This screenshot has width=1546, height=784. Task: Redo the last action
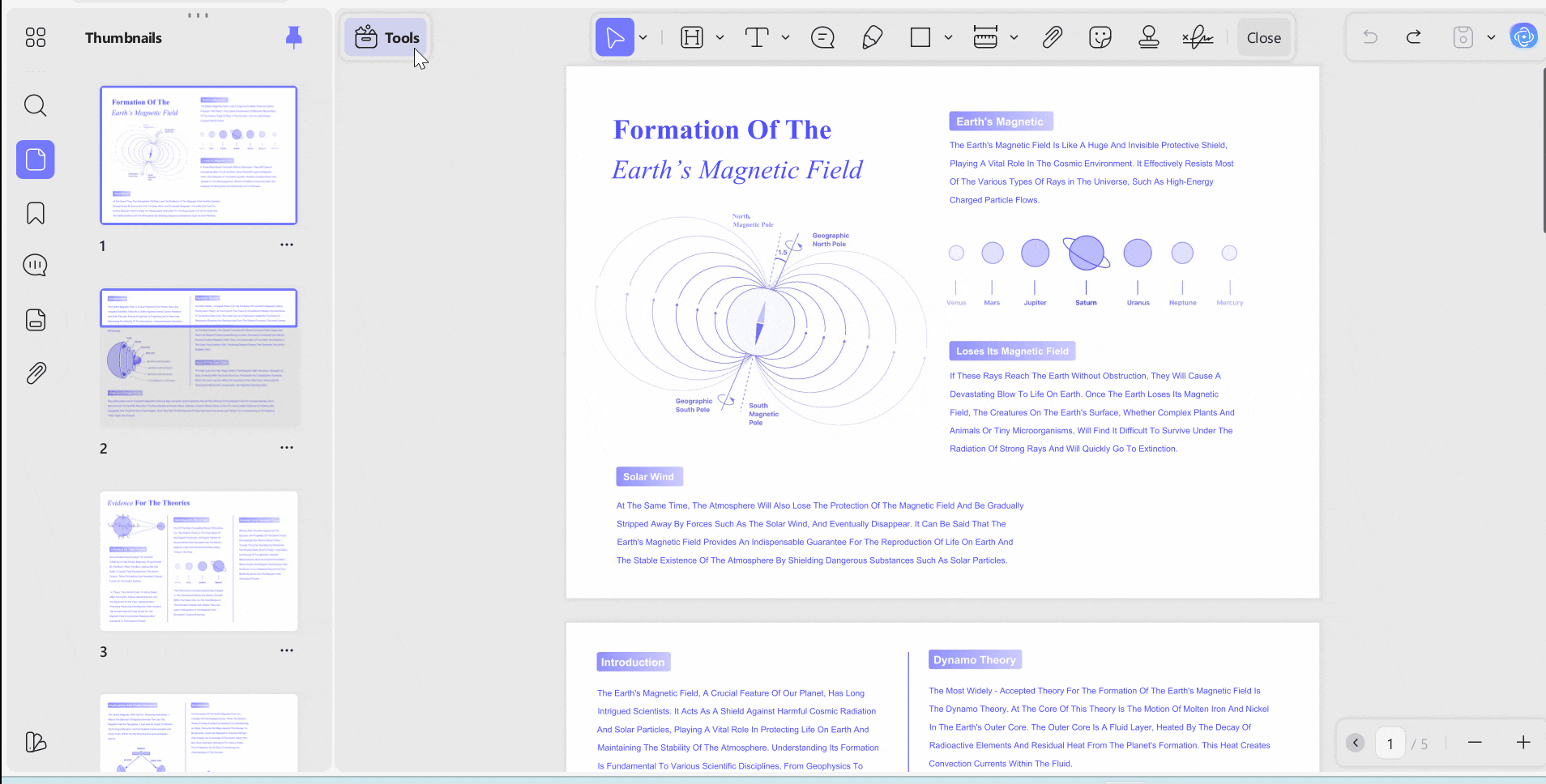tap(1414, 37)
